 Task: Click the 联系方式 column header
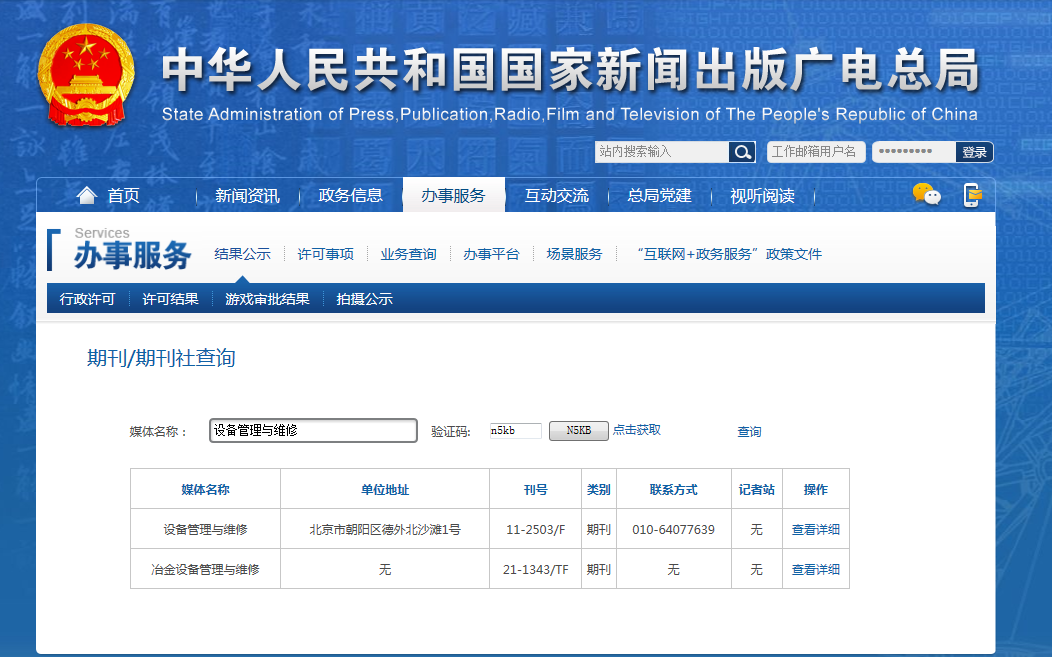(674, 490)
